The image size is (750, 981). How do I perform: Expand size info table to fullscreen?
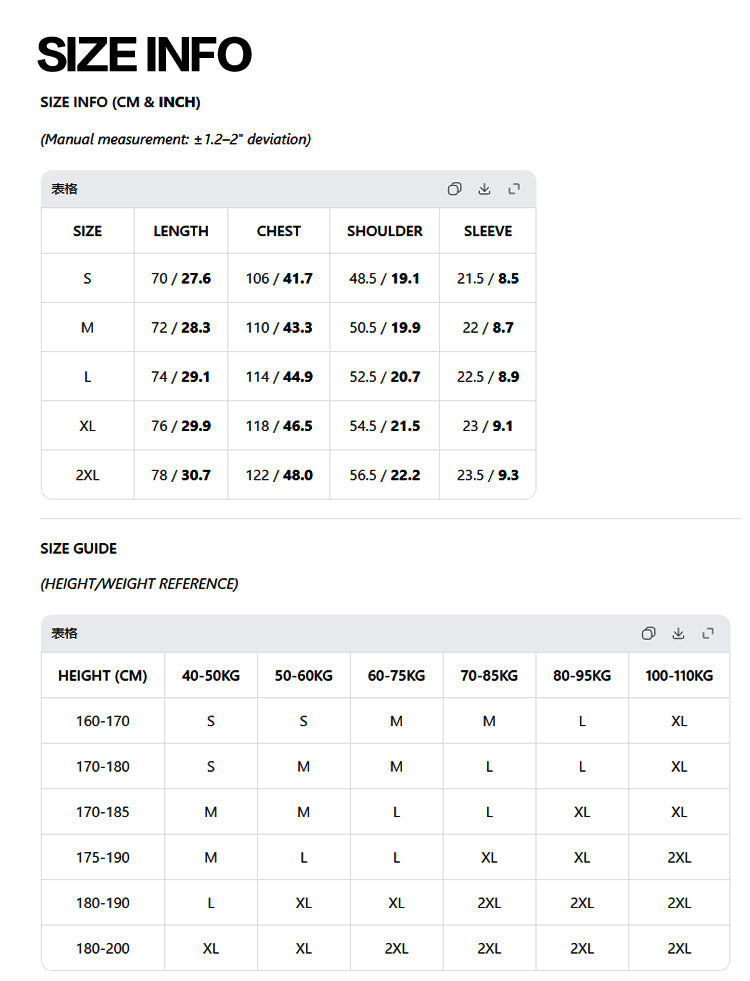514,189
